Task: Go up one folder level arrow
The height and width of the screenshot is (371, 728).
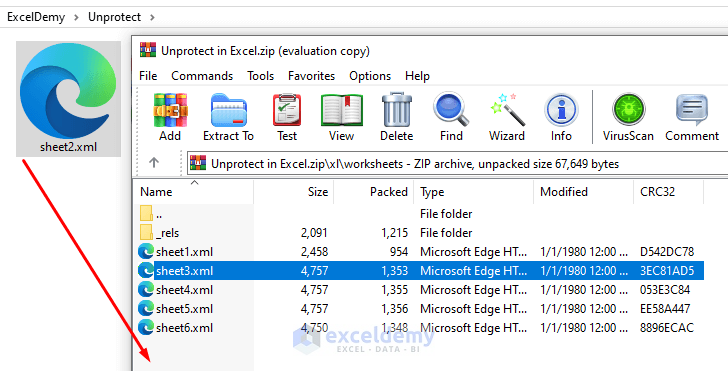Action: tap(154, 163)
